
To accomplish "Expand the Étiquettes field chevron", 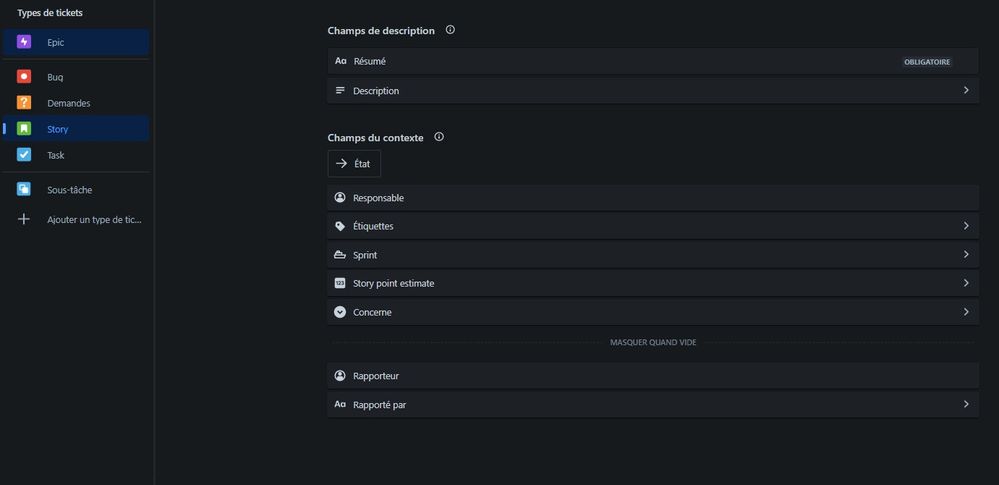I will 967,226.
